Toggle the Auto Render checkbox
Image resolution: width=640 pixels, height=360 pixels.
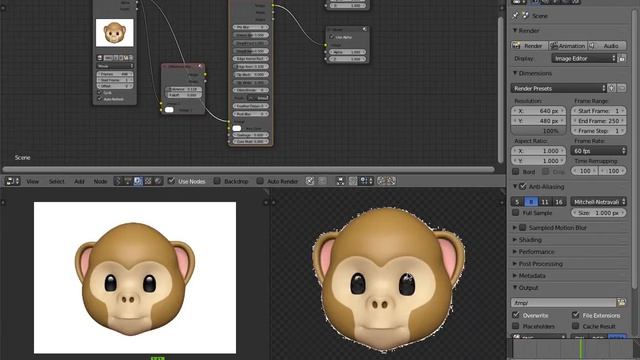[260, 181]
